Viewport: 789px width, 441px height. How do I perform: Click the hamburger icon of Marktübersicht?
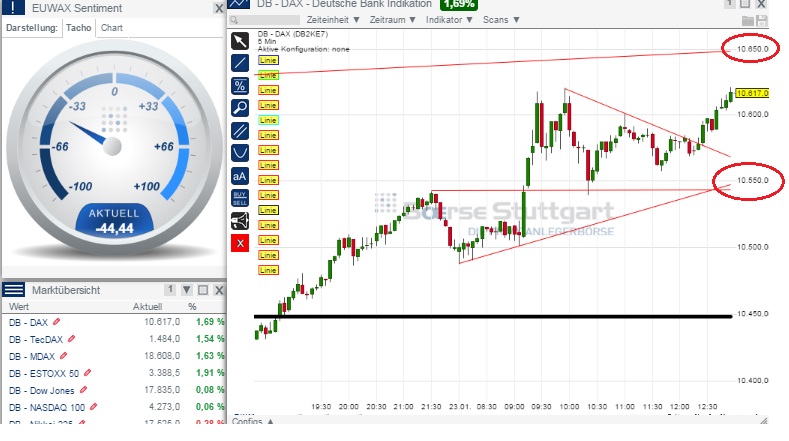click(14, 289)
